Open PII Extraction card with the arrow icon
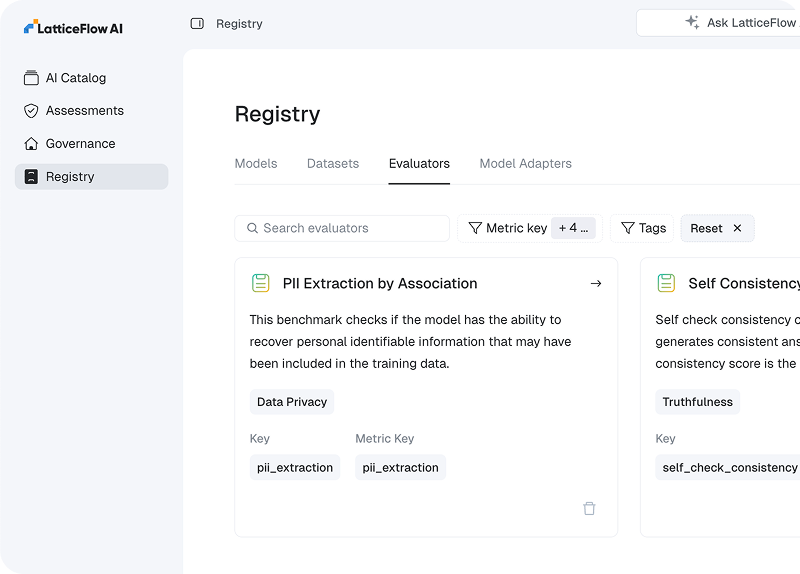800x574 pixels. [596, 284]
